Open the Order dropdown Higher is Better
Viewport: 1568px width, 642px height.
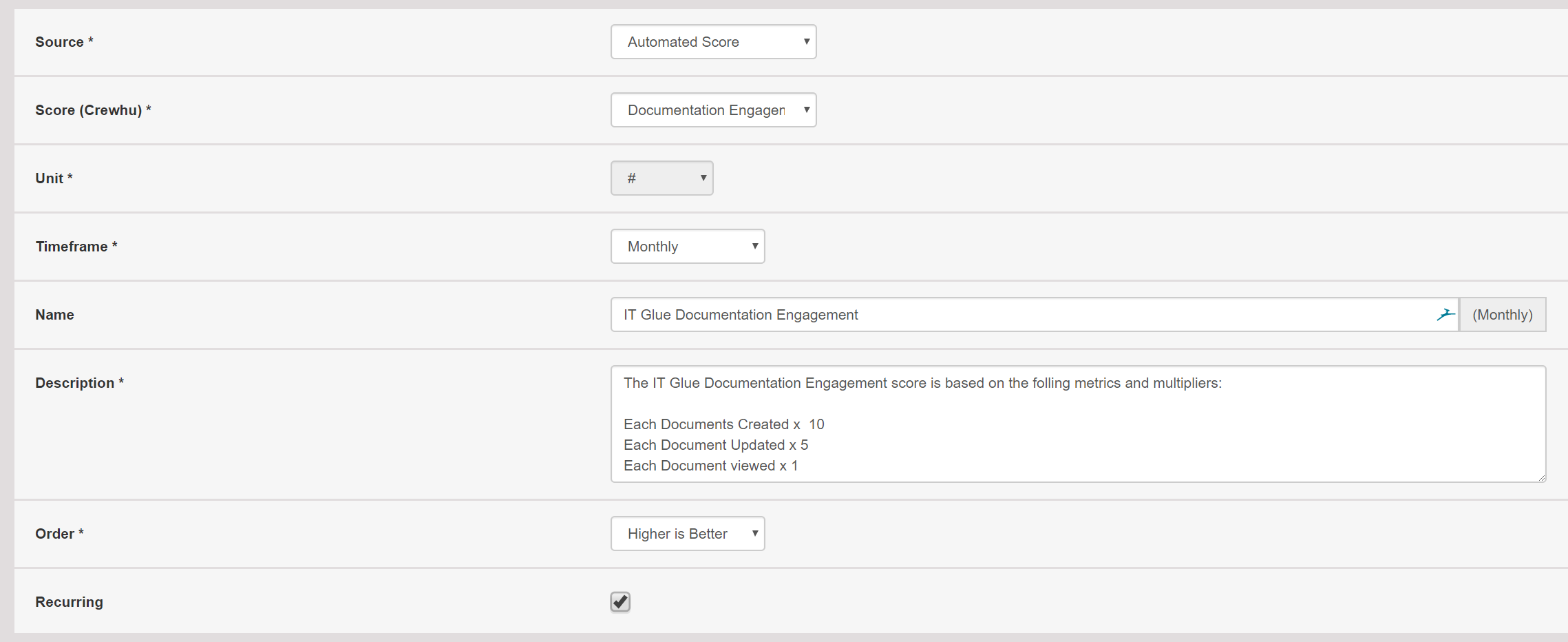(688, 534)
